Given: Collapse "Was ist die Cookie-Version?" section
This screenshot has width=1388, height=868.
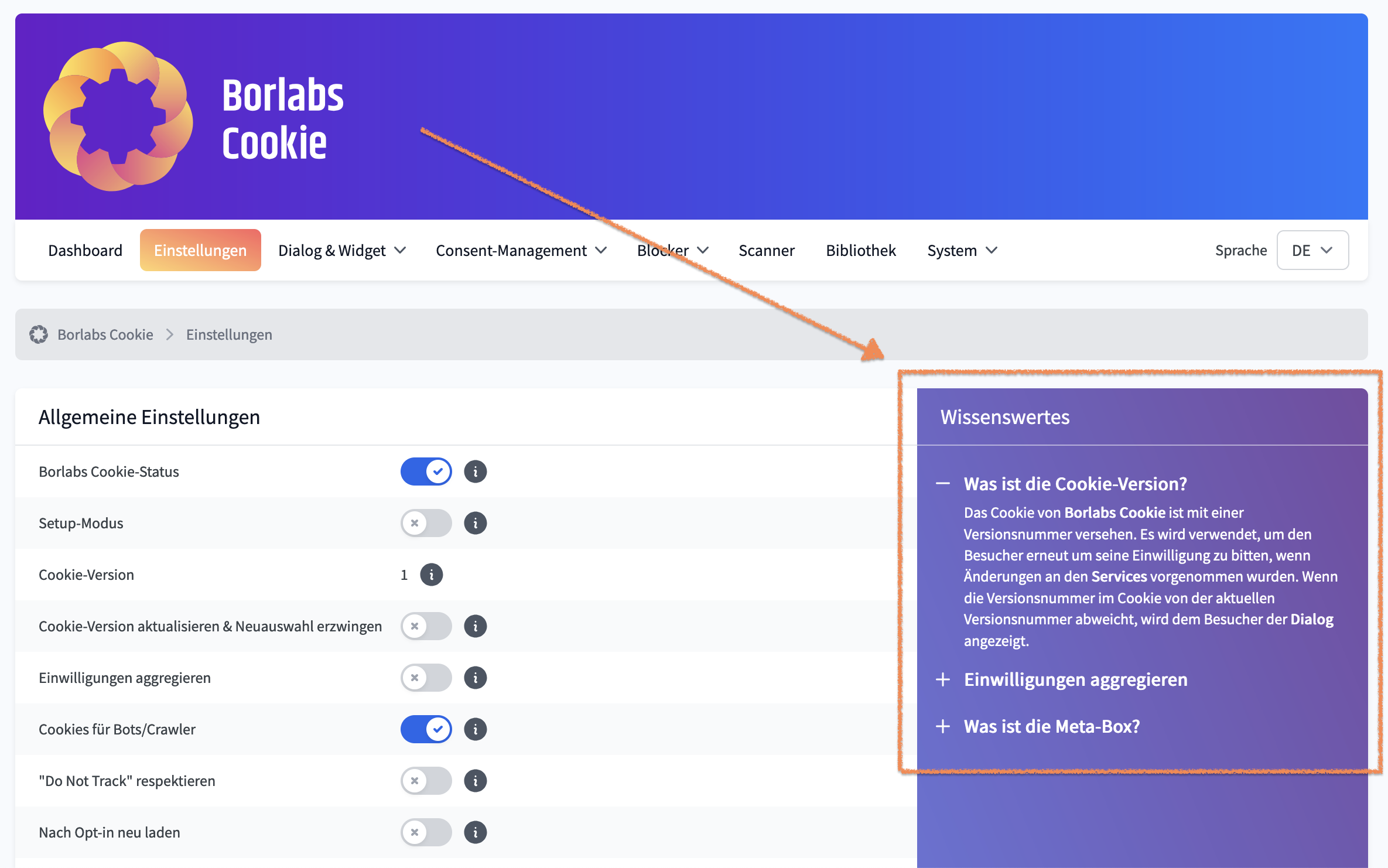Looking at the screenshot, I should 1062,484.
